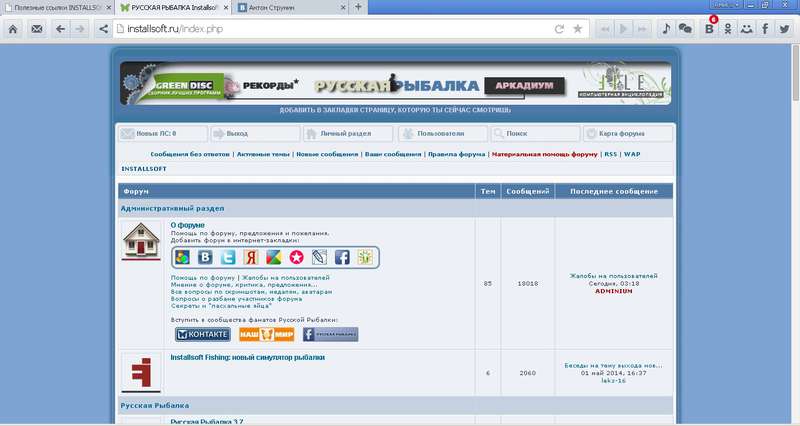Viewport: 800px width, 426px height.
Task: Click the media previous track button
Action: [x=605, y=29]
